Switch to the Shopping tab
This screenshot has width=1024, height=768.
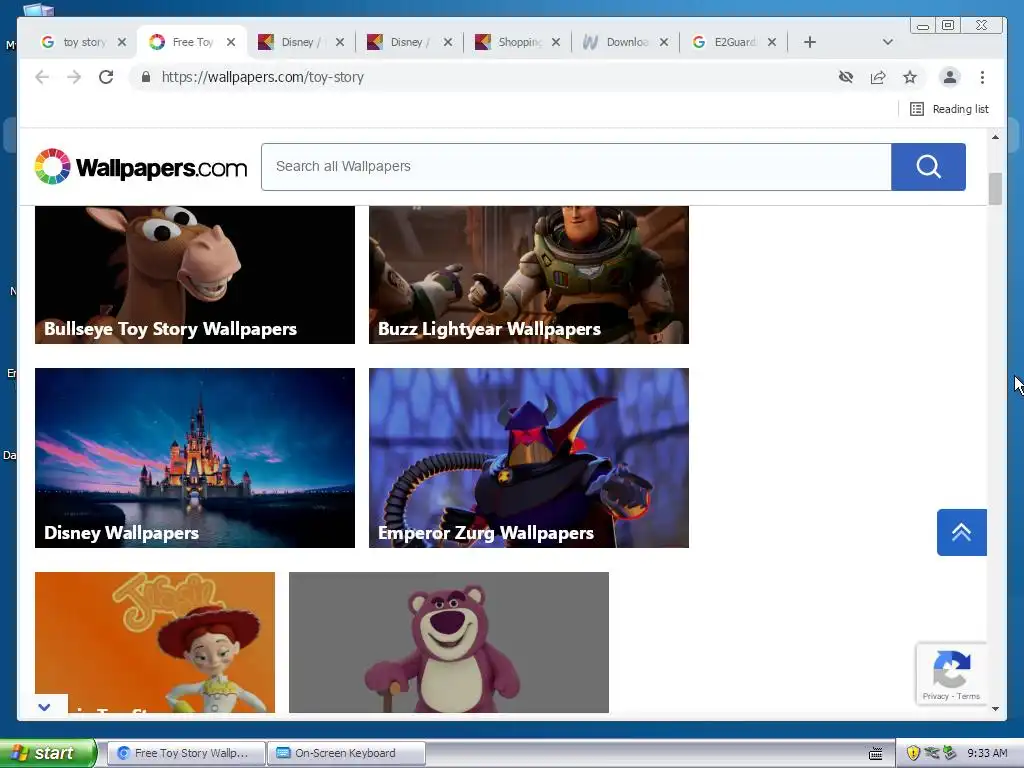tap(519, 42)
